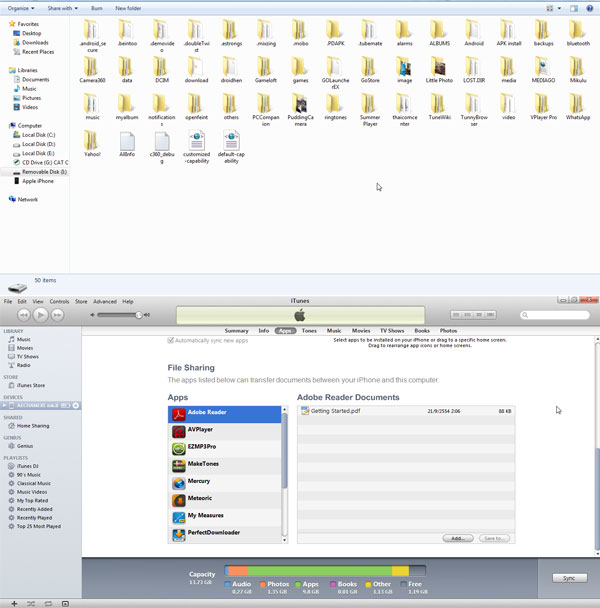The height and width of the screenshot is (608, 600).
Task: Open the Recently Added playlist
Action: point(30,509)
